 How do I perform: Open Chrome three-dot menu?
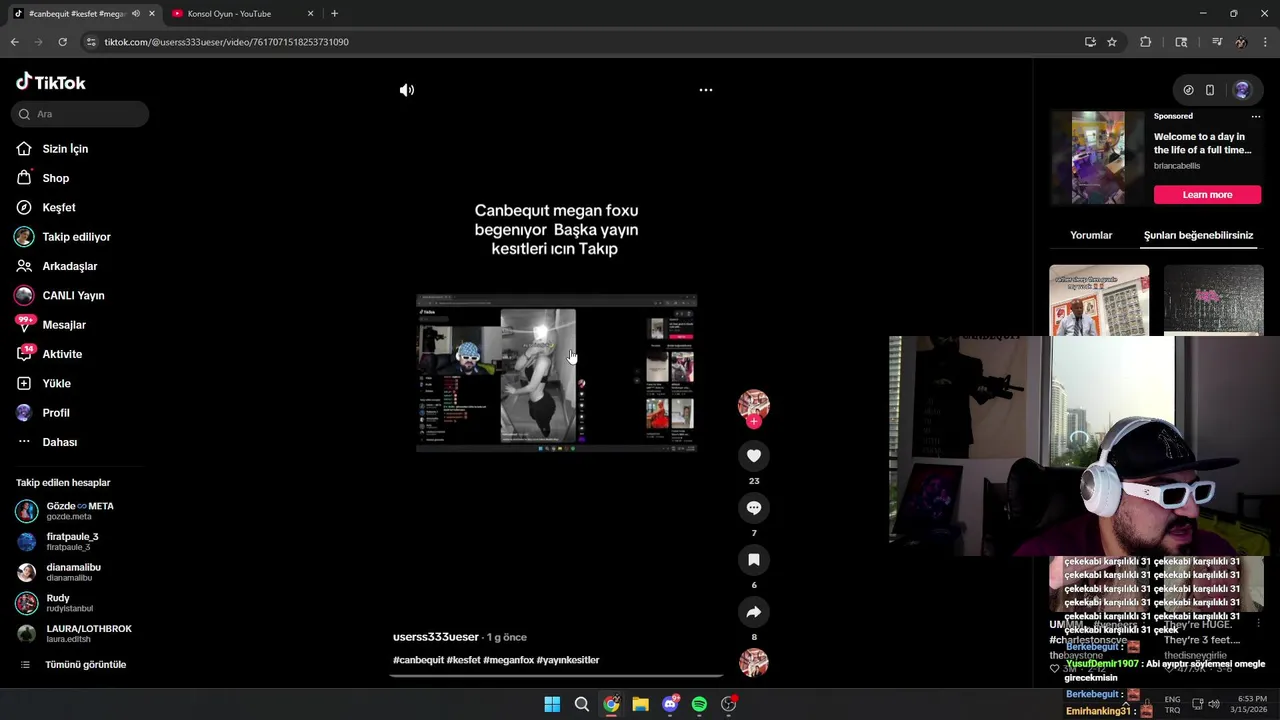[1266, 42]
